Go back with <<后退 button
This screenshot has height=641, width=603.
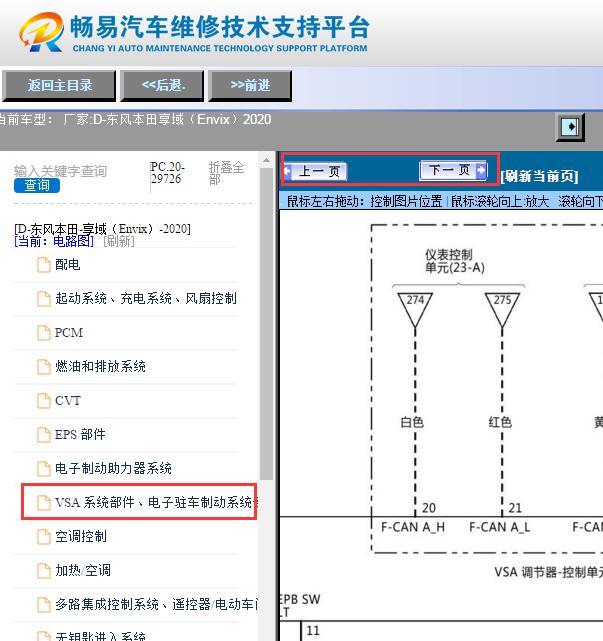click(162, 85)
